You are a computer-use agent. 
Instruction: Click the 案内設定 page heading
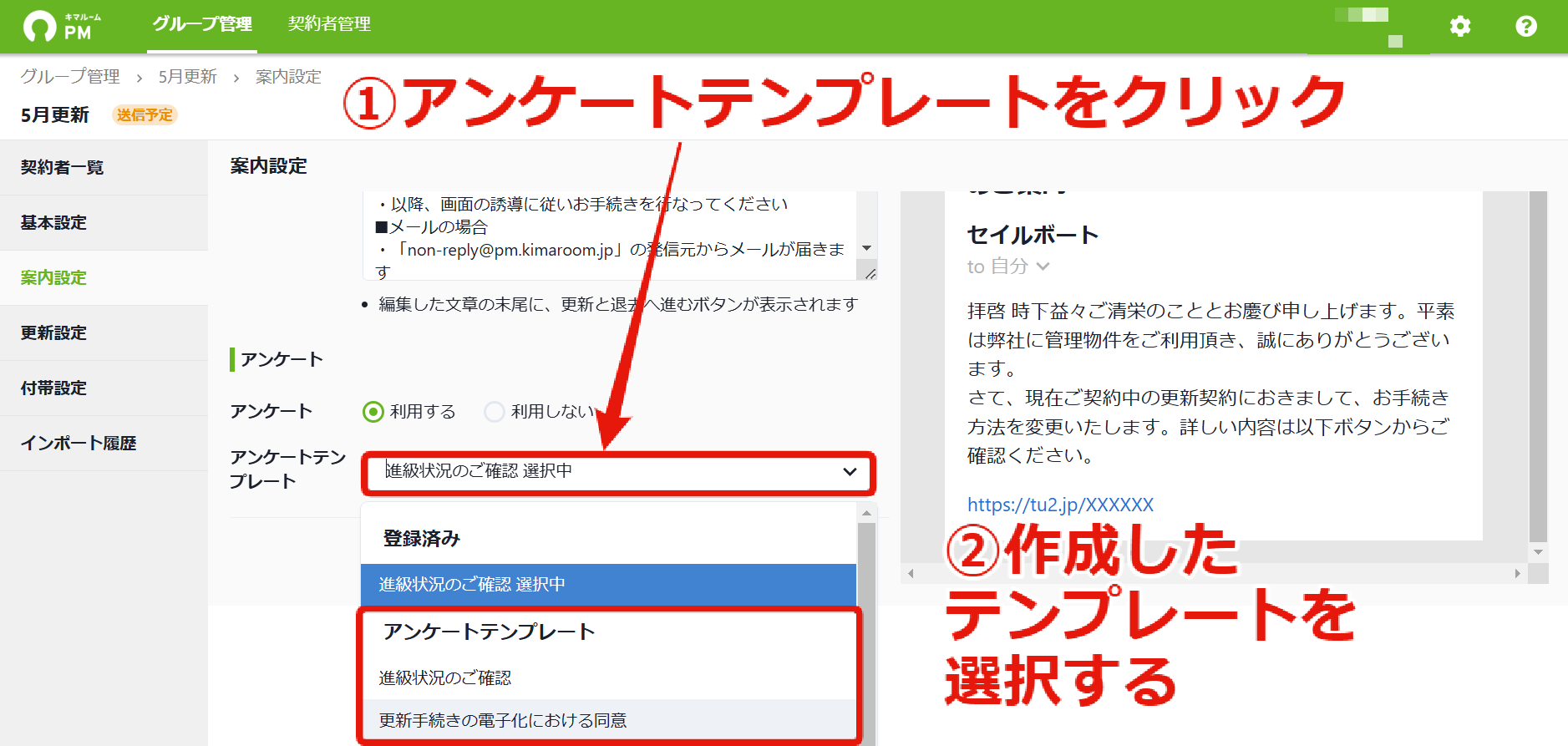pyautogui.click(x=269, y=166)
